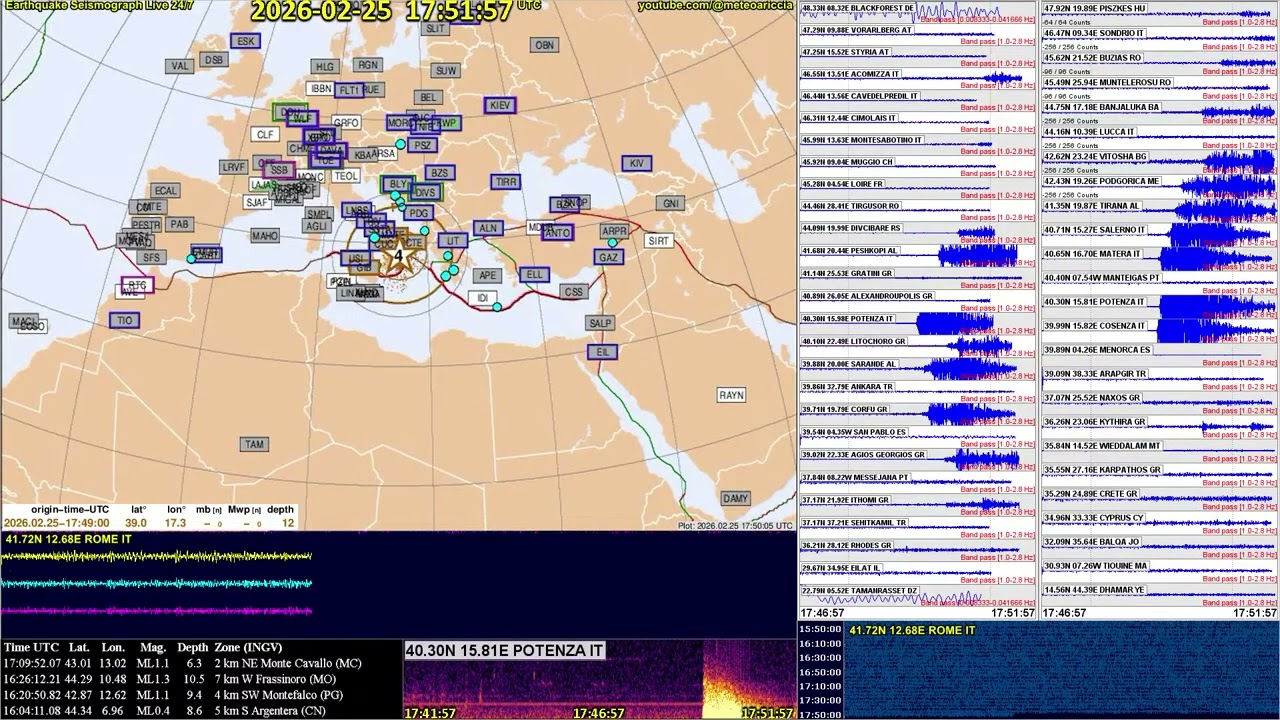Viewport: 1280px width, 720px height.
Task: Click the TAMANRASSET DZ seismogram row
Action: pyautogui.click(x=918, y=595)
